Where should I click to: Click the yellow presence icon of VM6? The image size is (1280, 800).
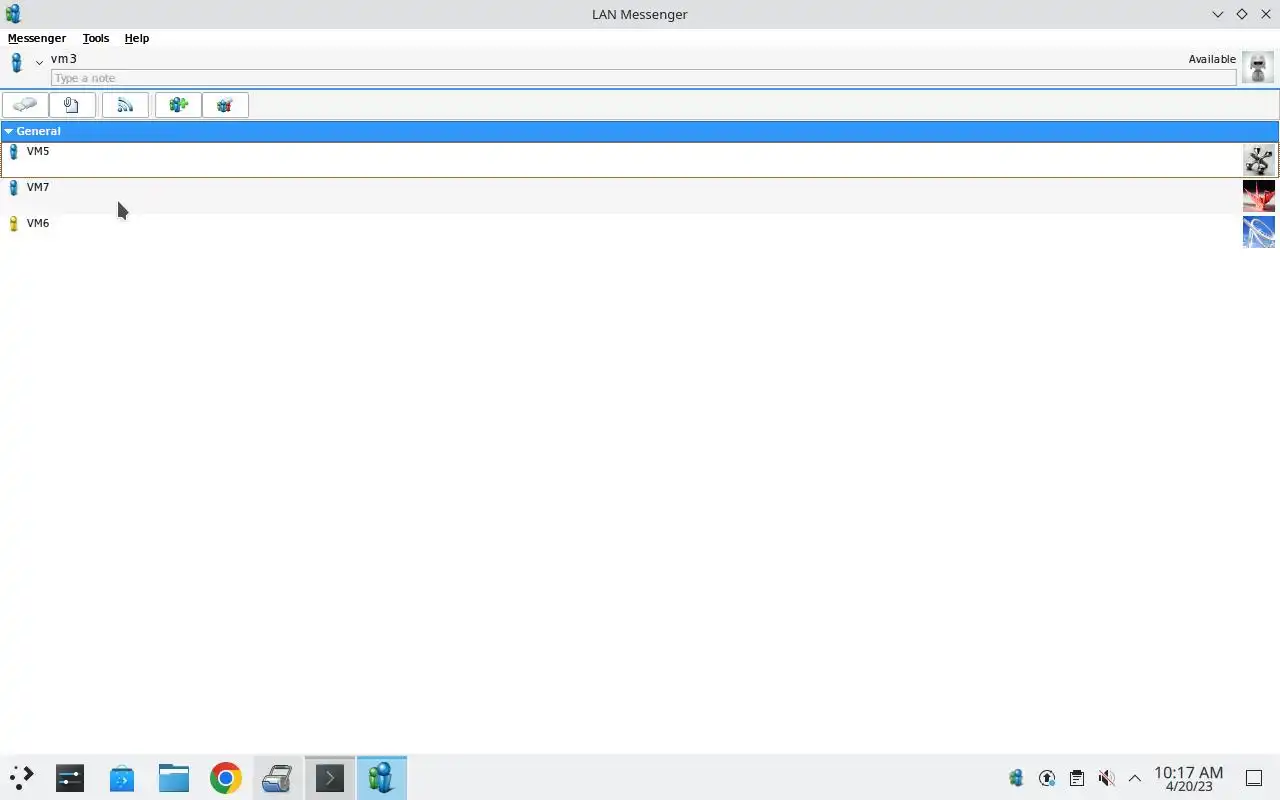(13, 224)
